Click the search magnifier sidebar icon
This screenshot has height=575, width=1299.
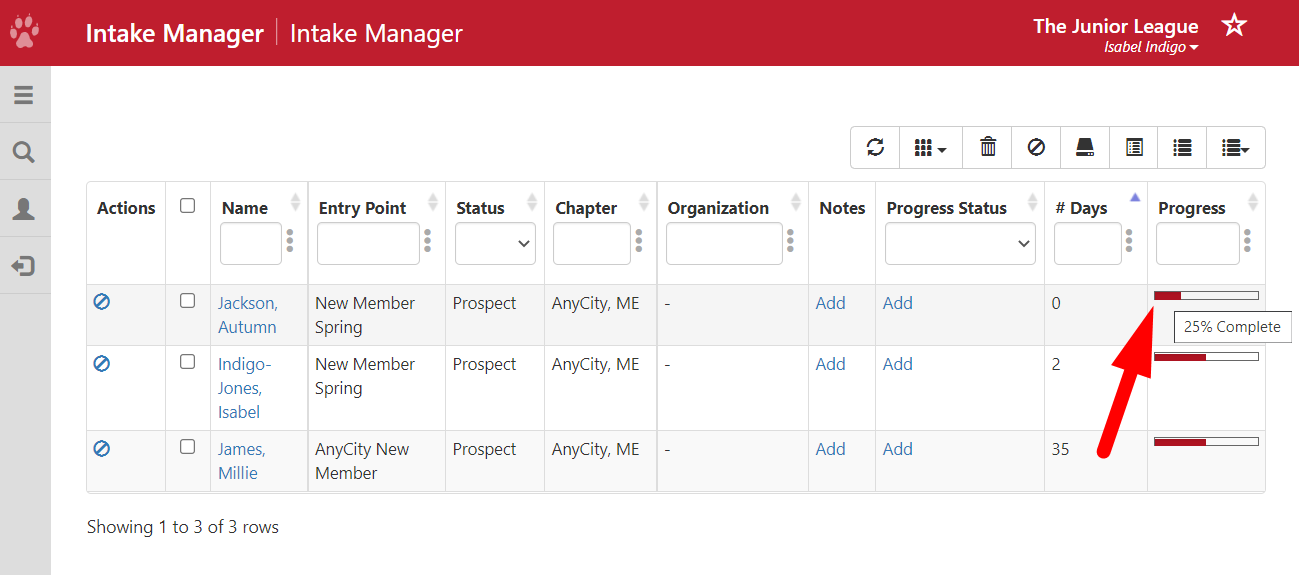click(24, 152)
